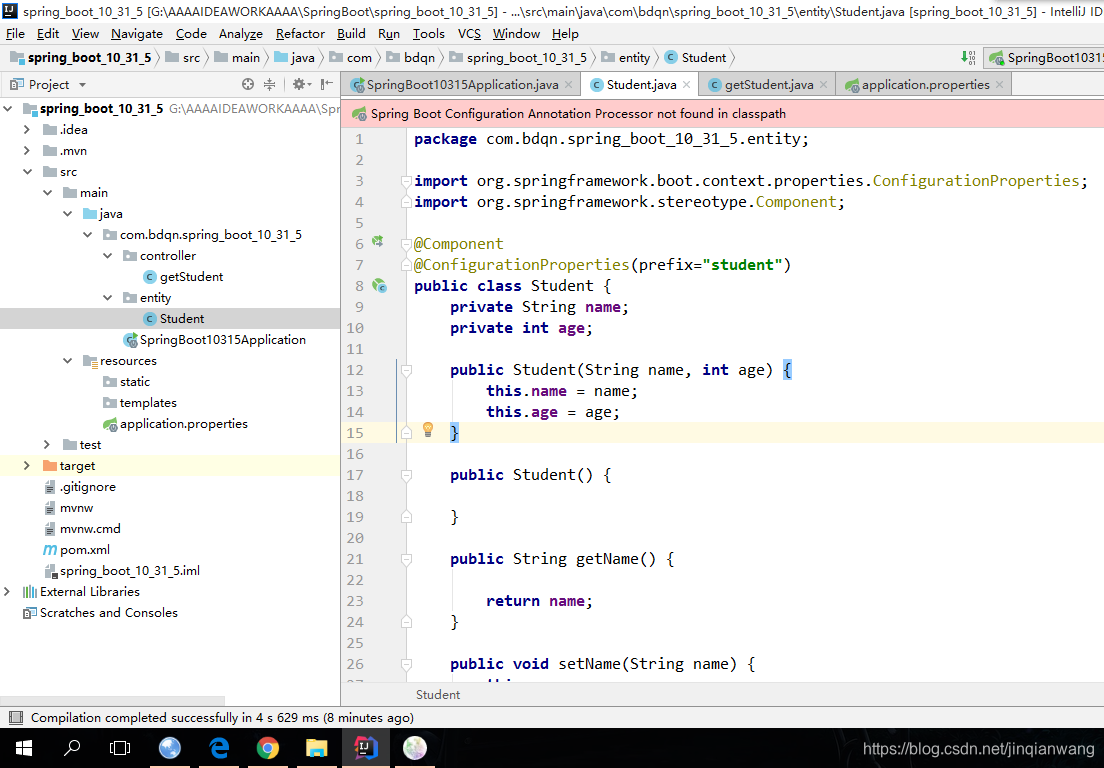1104x768 pixels.
Task: Click the Project panel horizontal scrollbar
Action: coord(113,700)
